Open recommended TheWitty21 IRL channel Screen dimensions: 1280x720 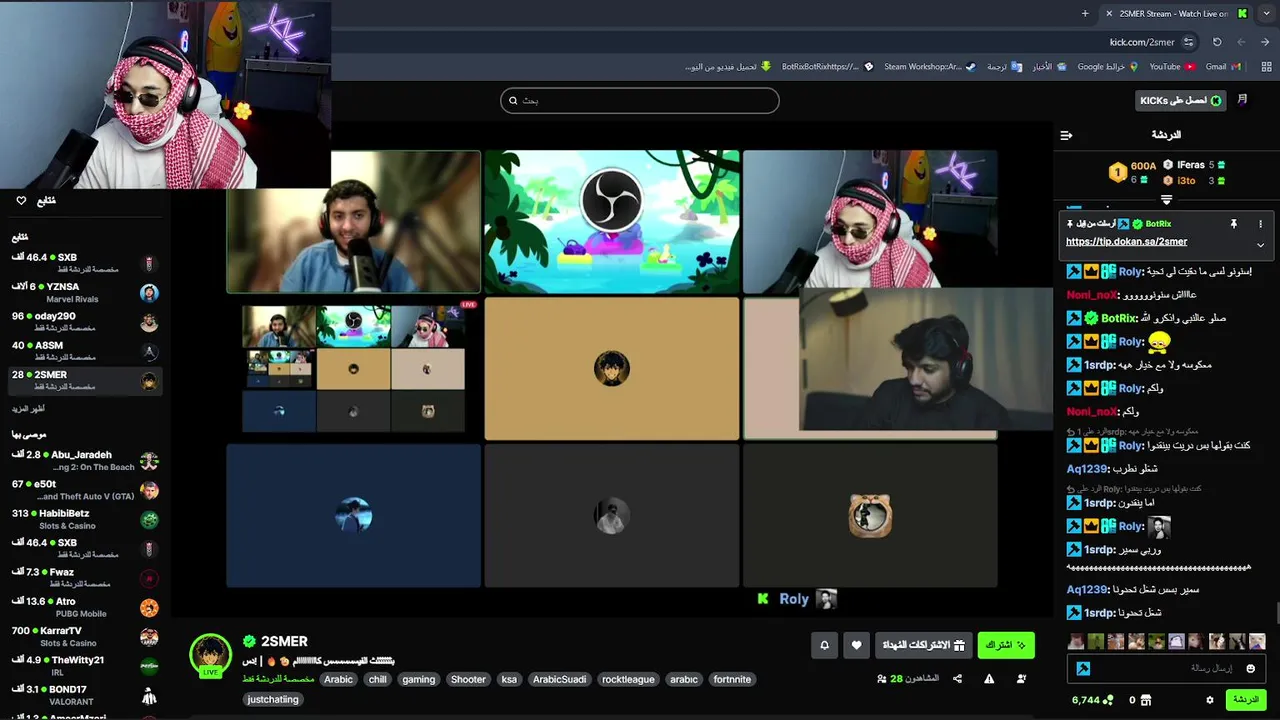[x=84, y=666]
